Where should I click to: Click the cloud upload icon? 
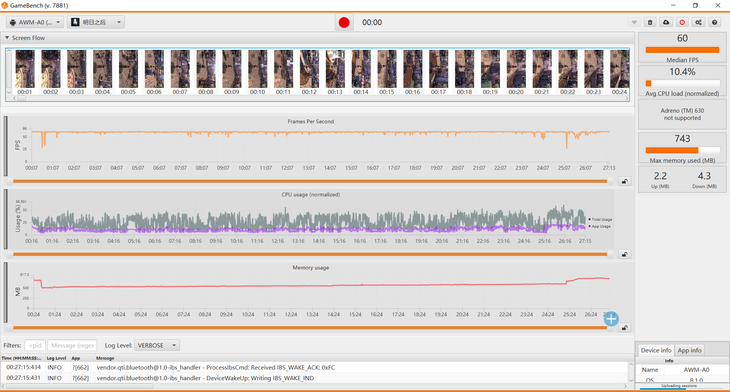click(x=666, y=22)
